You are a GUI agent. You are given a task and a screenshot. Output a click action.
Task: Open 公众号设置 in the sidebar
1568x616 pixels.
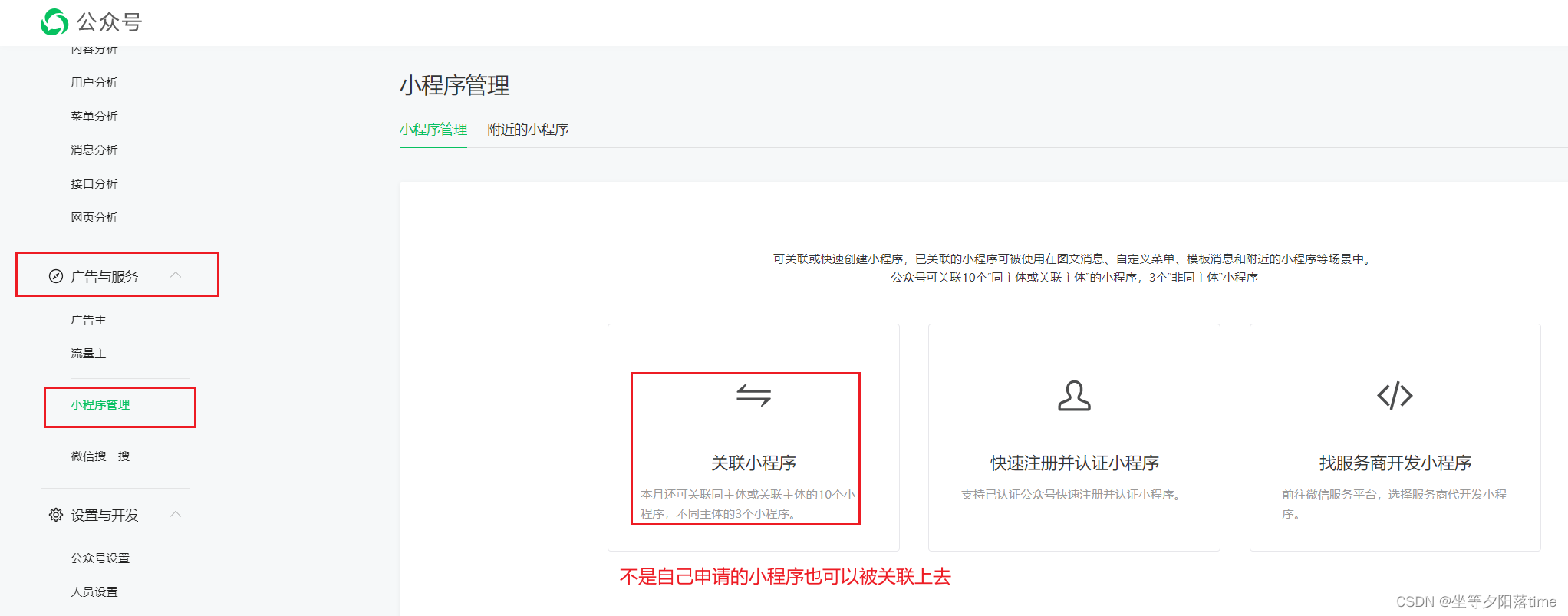coord(100,558)
